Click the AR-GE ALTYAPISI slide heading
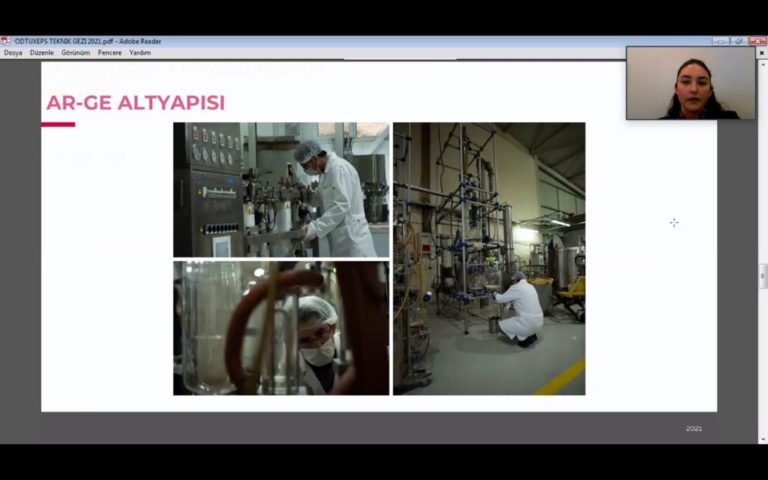This screenshot has height=480, width=768. [135, 103]
